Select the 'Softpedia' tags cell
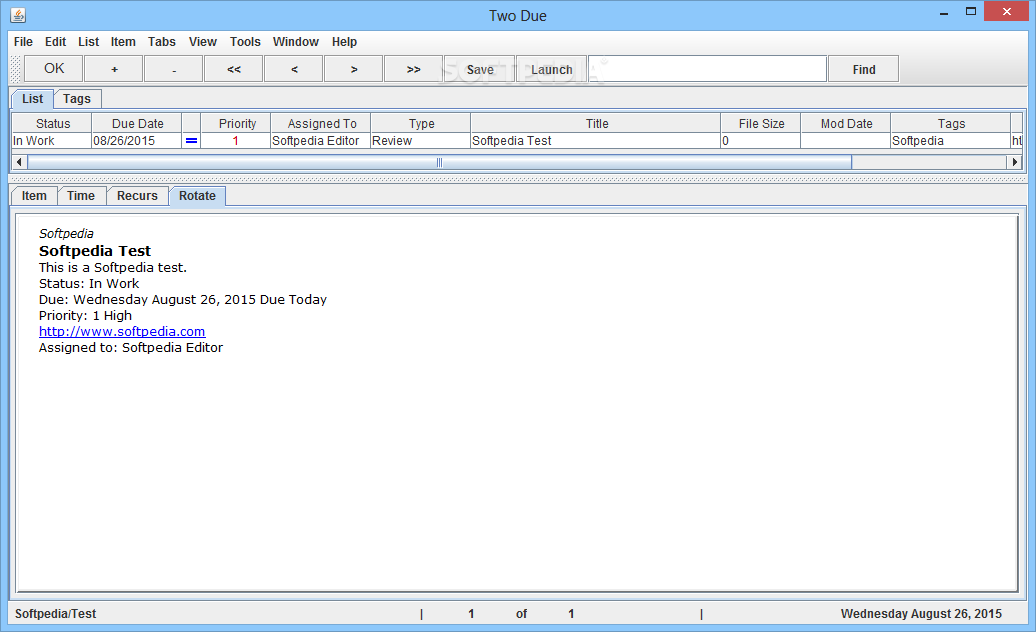This screenshot has width=1036, height=632. [951, 141]
